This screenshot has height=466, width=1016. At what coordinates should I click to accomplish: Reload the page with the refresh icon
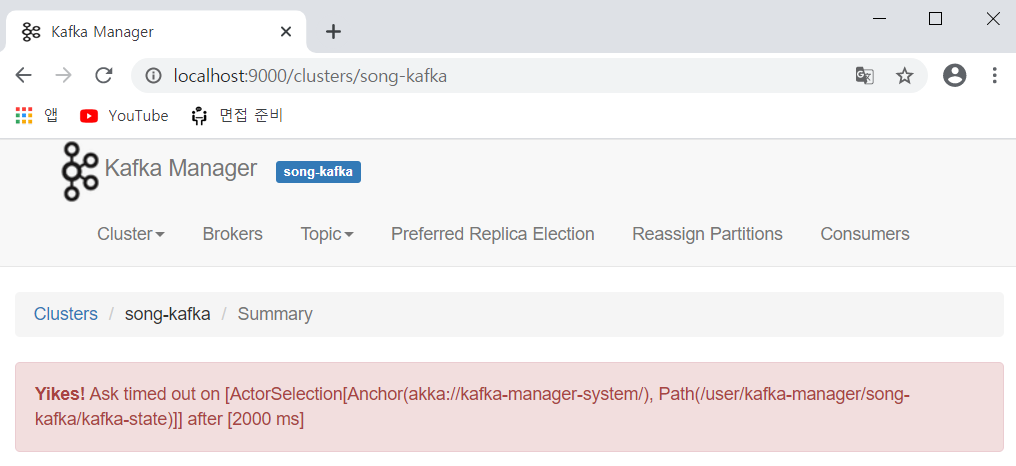click(103, 76)
